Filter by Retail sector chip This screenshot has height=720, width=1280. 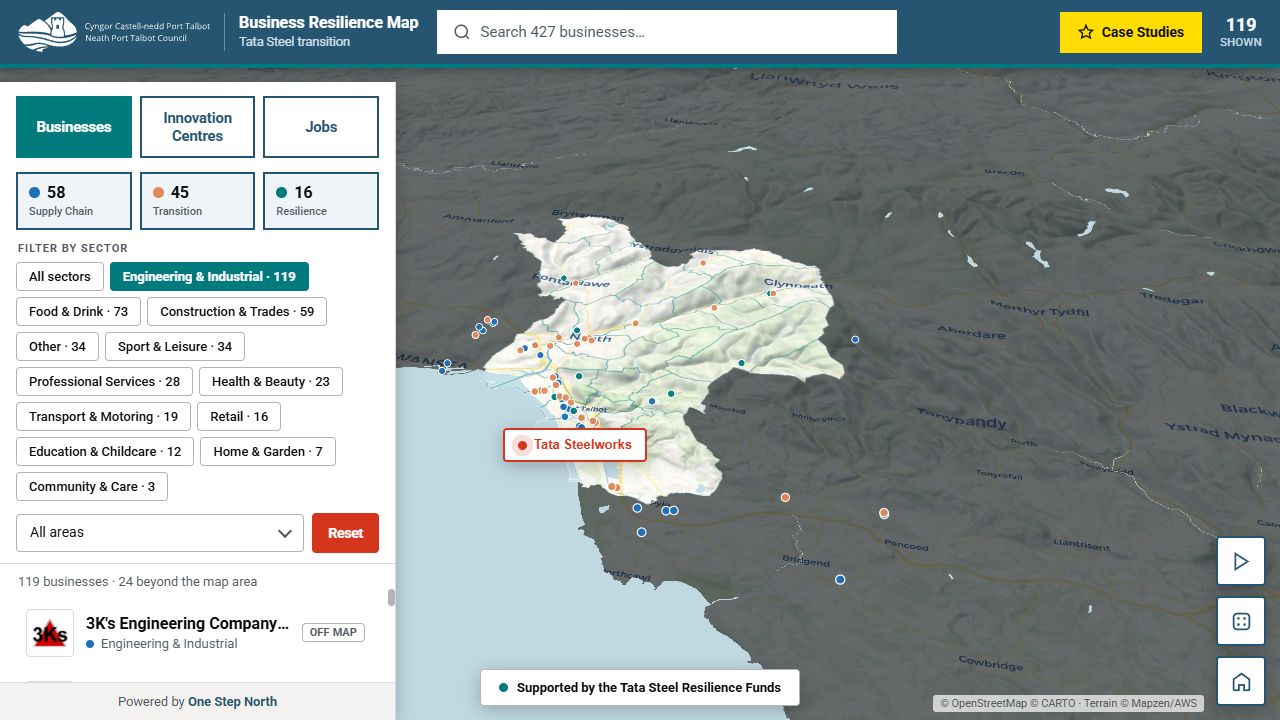(x=239, y=417)
